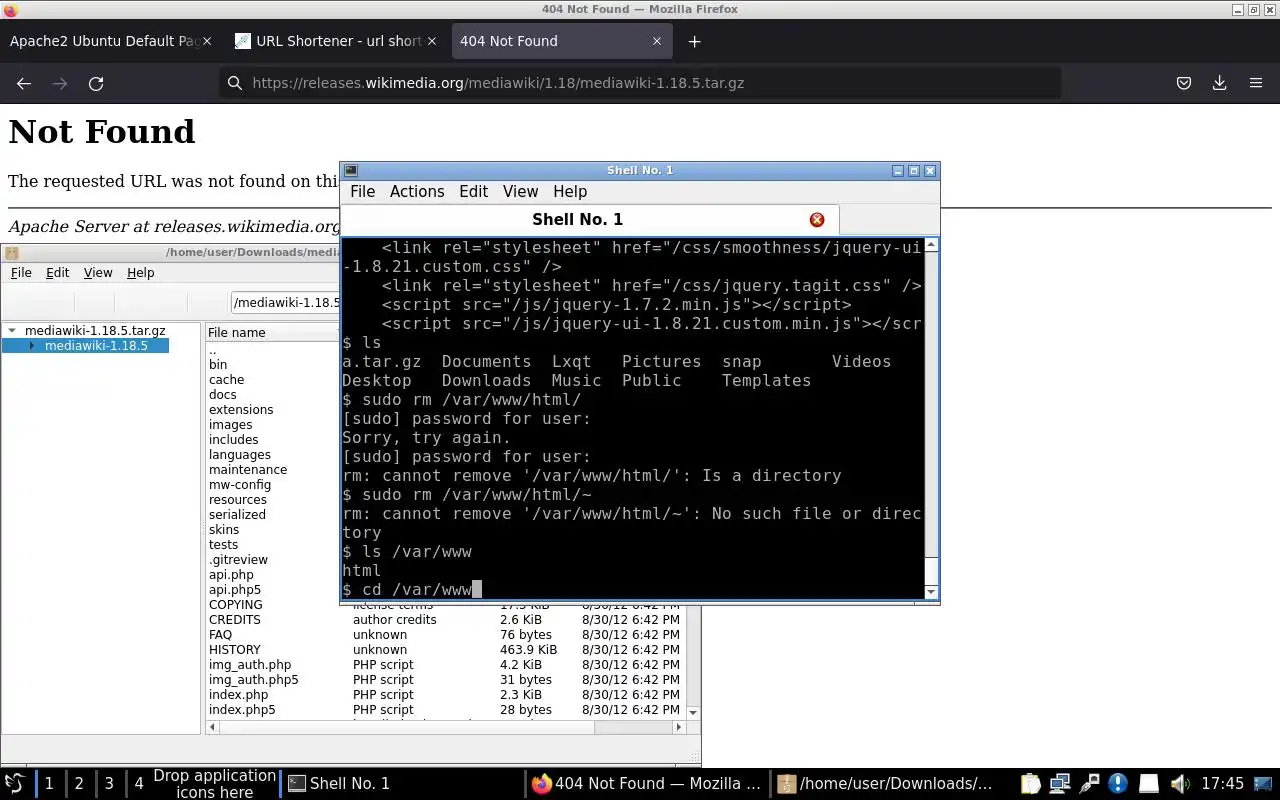Open the Firefox downloads panel
1280x800 pixels.
[1219, 84]
